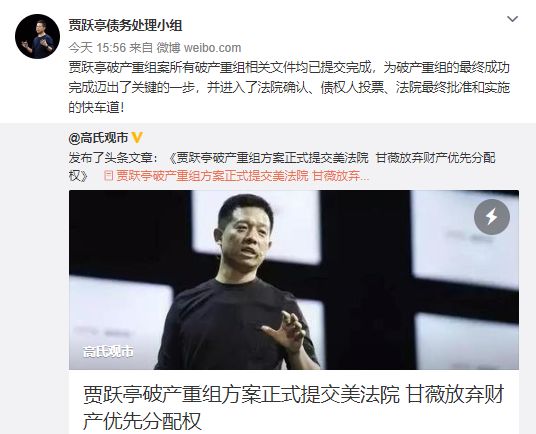Image resolution: width=536 pixels, height=434 pixels.
Task: Click the post body text about 破产重组
Action: pos(289,87)
